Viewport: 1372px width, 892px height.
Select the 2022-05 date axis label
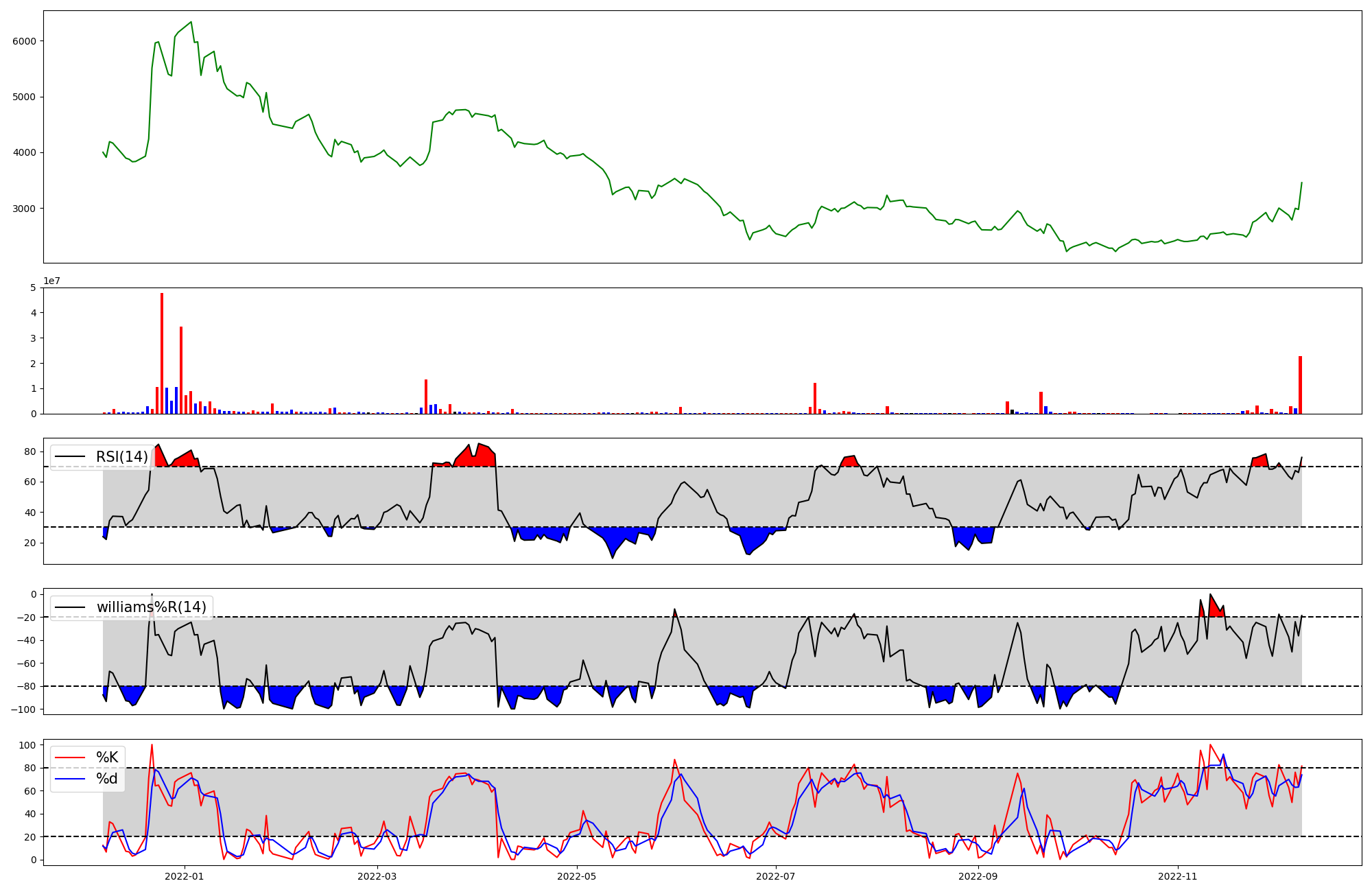[576, 876]
